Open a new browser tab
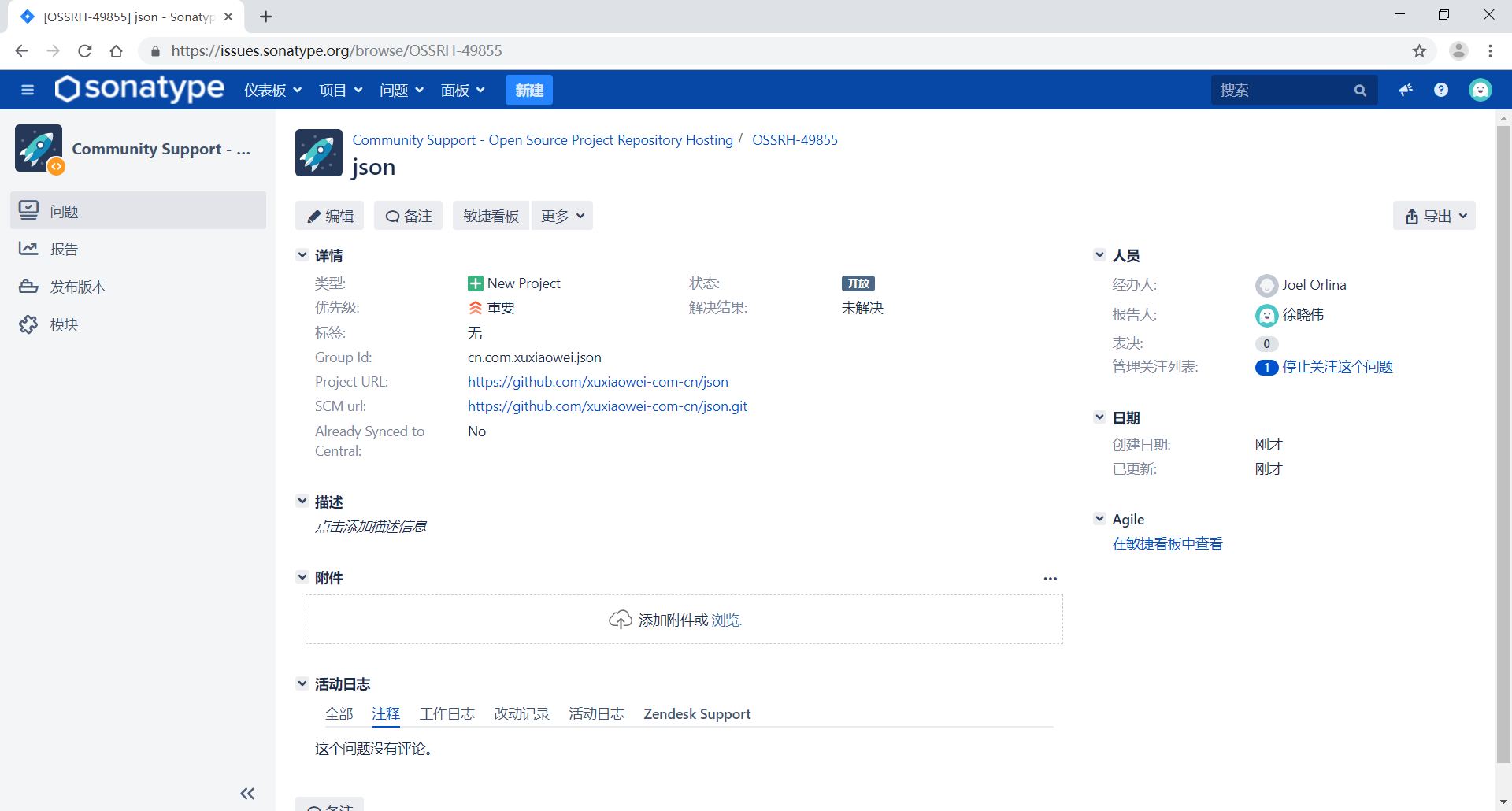The height and width of the screenshot is (811, 1512). pos(265,17)
